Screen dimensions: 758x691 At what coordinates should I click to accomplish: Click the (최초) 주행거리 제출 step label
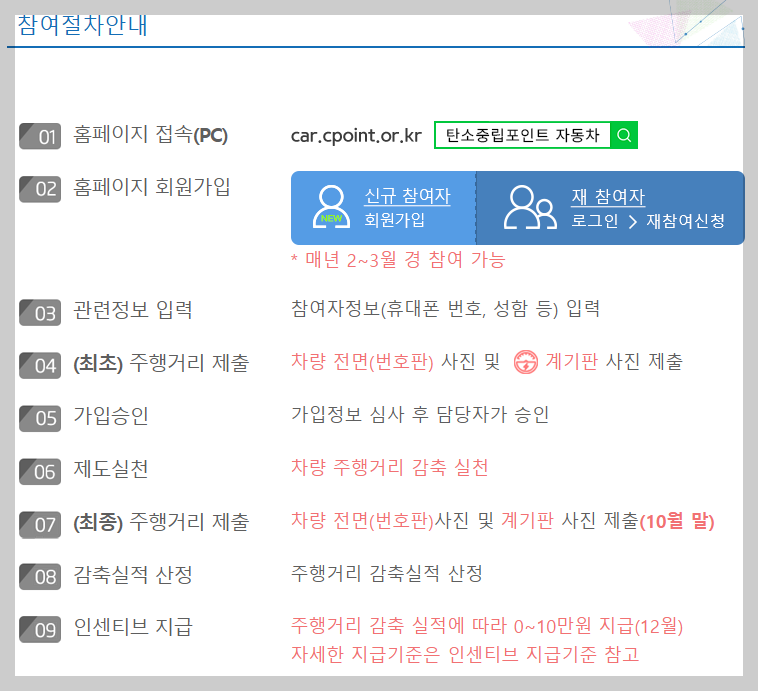click(x=161, y=363)
